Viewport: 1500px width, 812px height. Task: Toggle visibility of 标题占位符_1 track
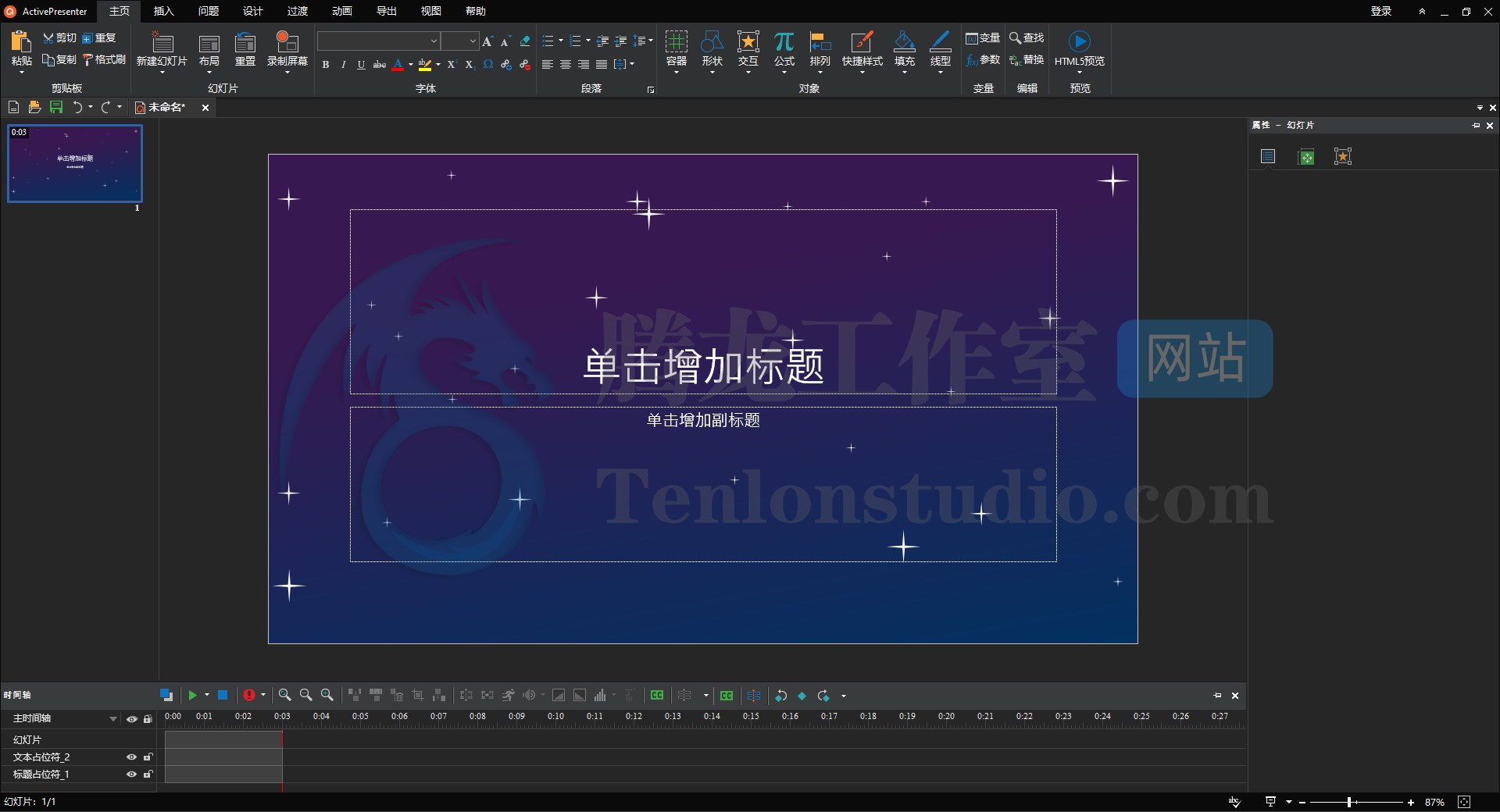click(131, 774)
